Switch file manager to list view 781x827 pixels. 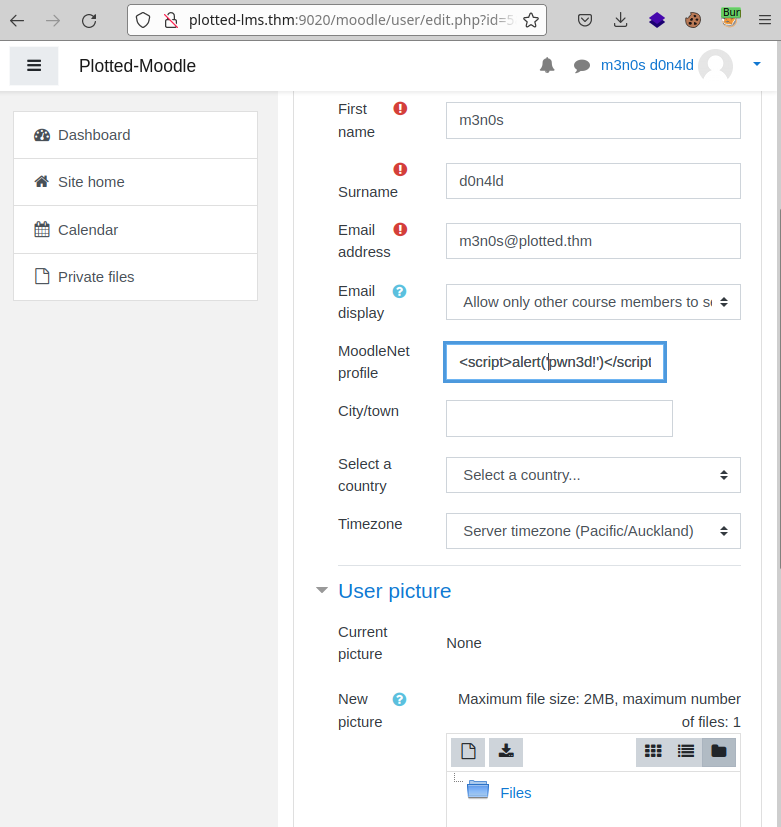point(686,752)
